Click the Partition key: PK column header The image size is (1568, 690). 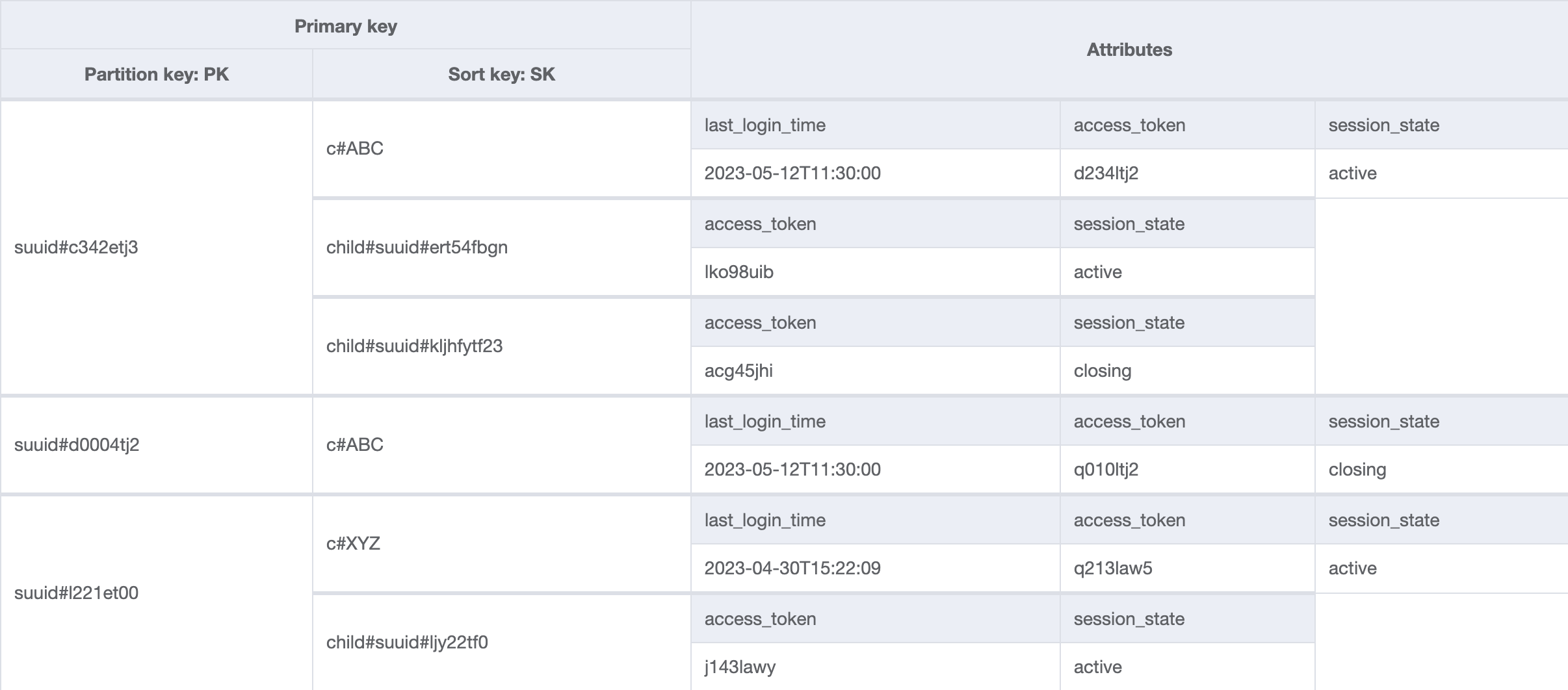tap(157, 74)
